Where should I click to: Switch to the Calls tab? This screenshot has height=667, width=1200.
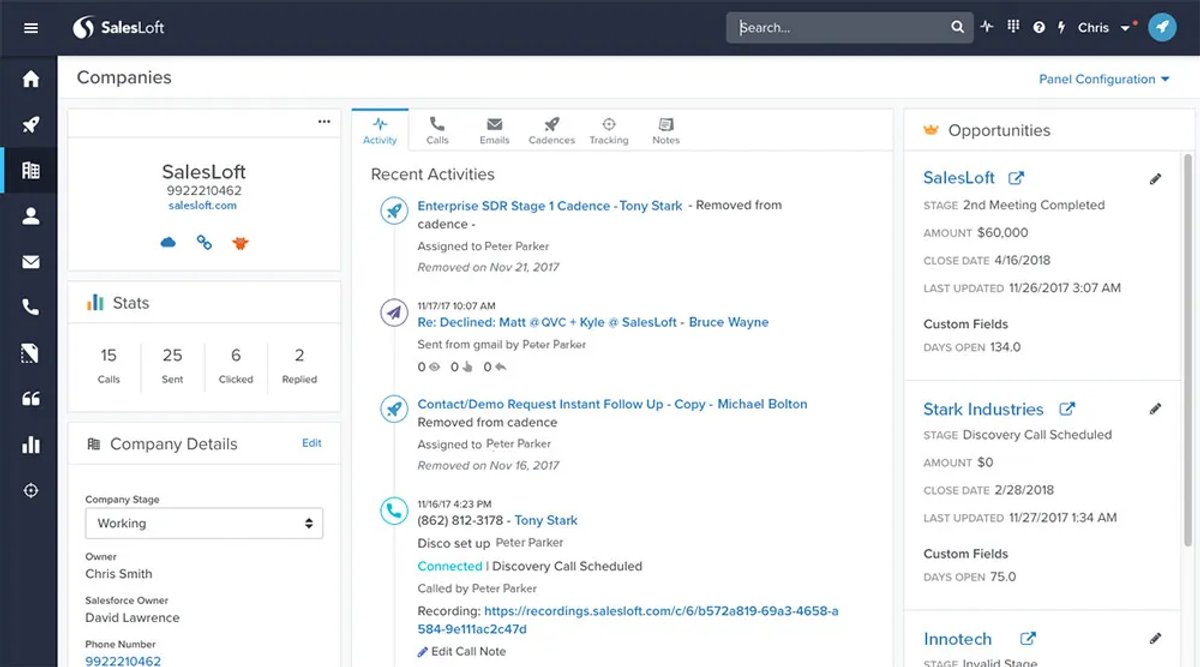[437, 130]
